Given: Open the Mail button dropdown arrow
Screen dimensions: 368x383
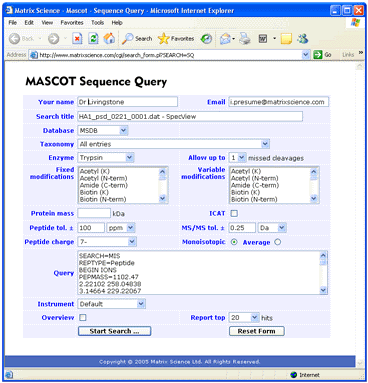Looking at the screenshot, I should (234, 39).
